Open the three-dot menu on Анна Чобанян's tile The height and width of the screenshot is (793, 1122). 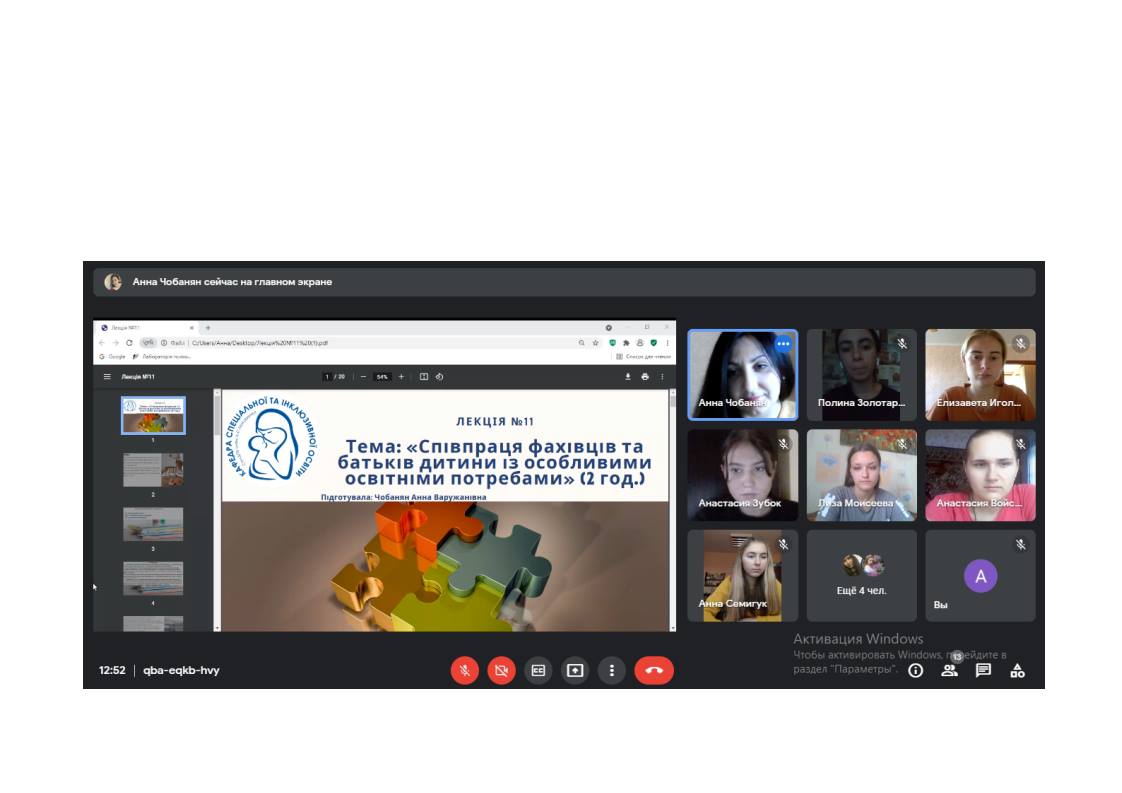point(783,344)
